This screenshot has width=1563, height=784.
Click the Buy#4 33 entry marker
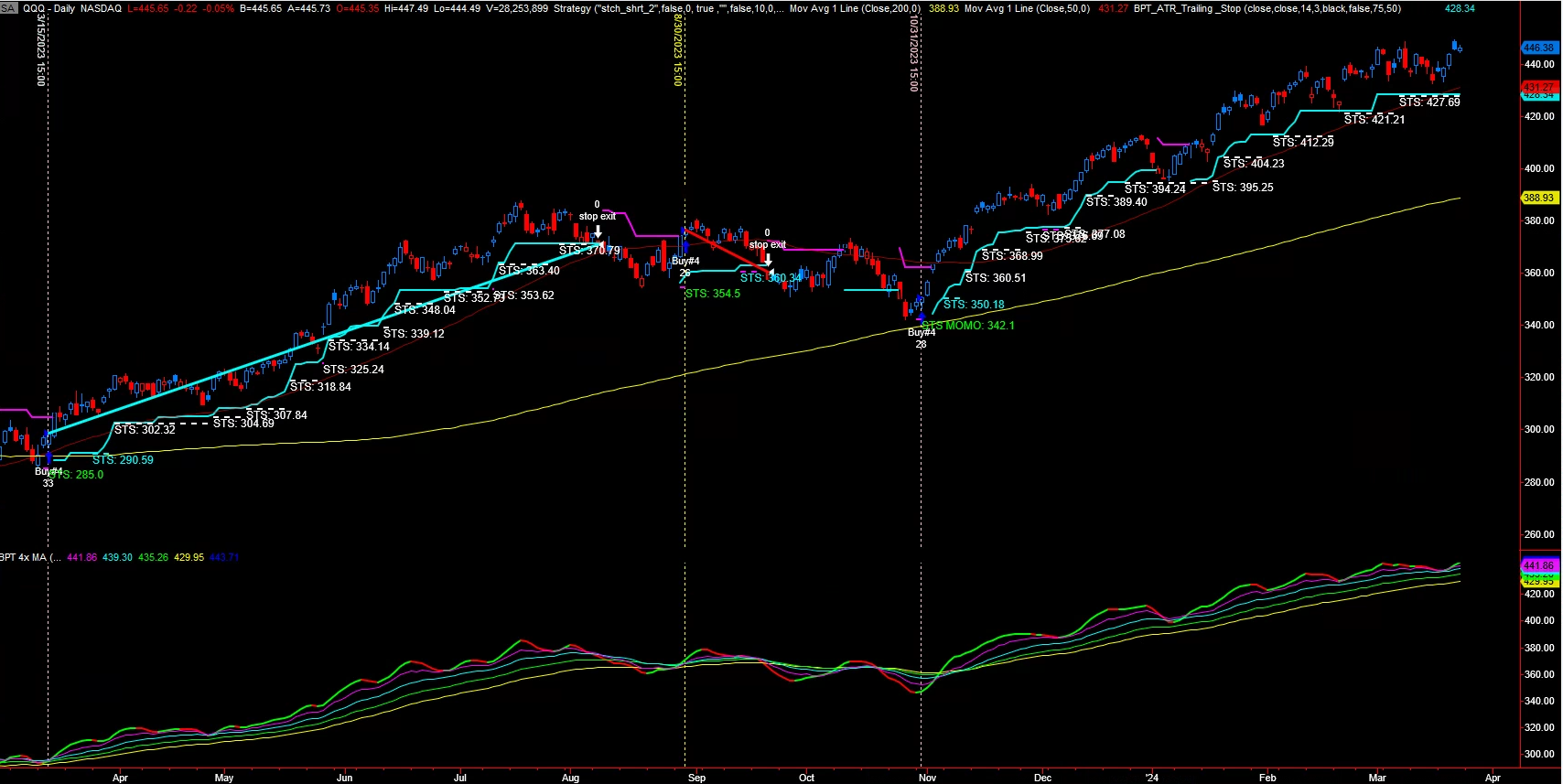click(x=49, y=477)
